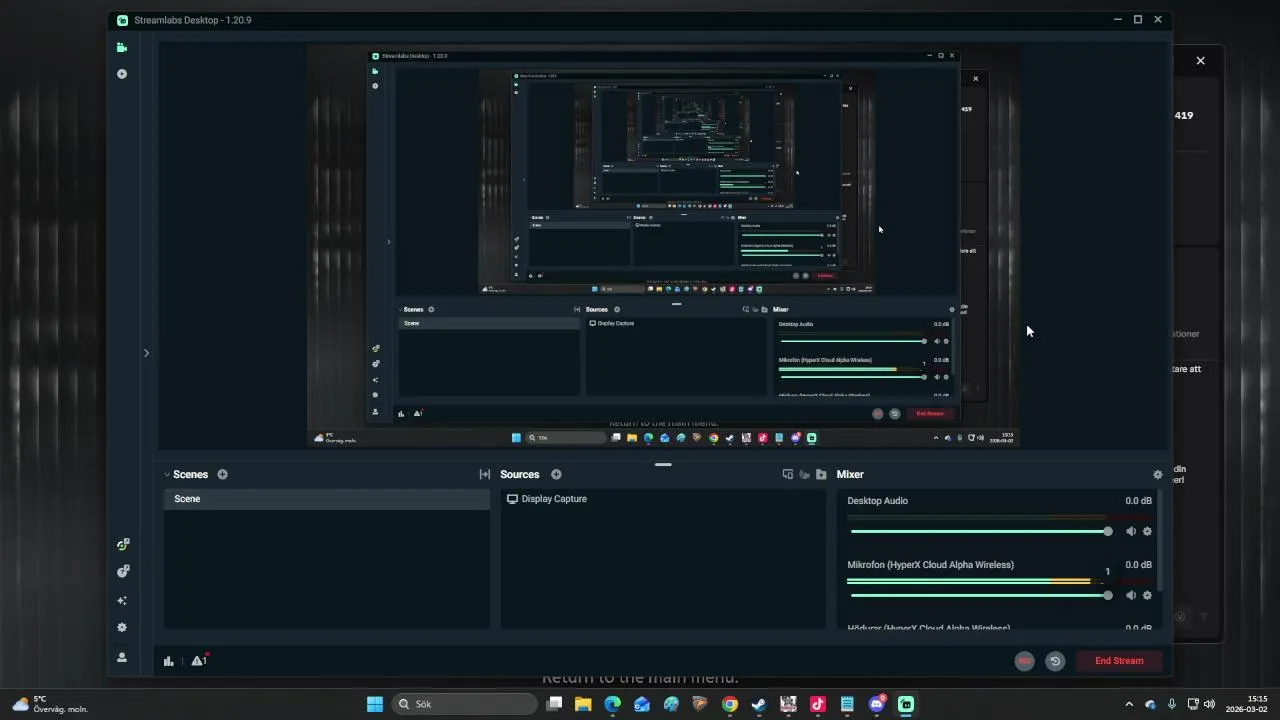Open the account profile icon in sidebar
The height and width of the screenshot is (720, 1280).
[x=122, y=658]
